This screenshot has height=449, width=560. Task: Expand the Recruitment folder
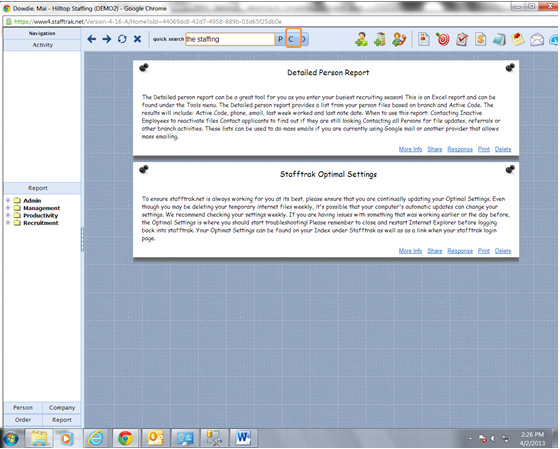click(8, 223)
